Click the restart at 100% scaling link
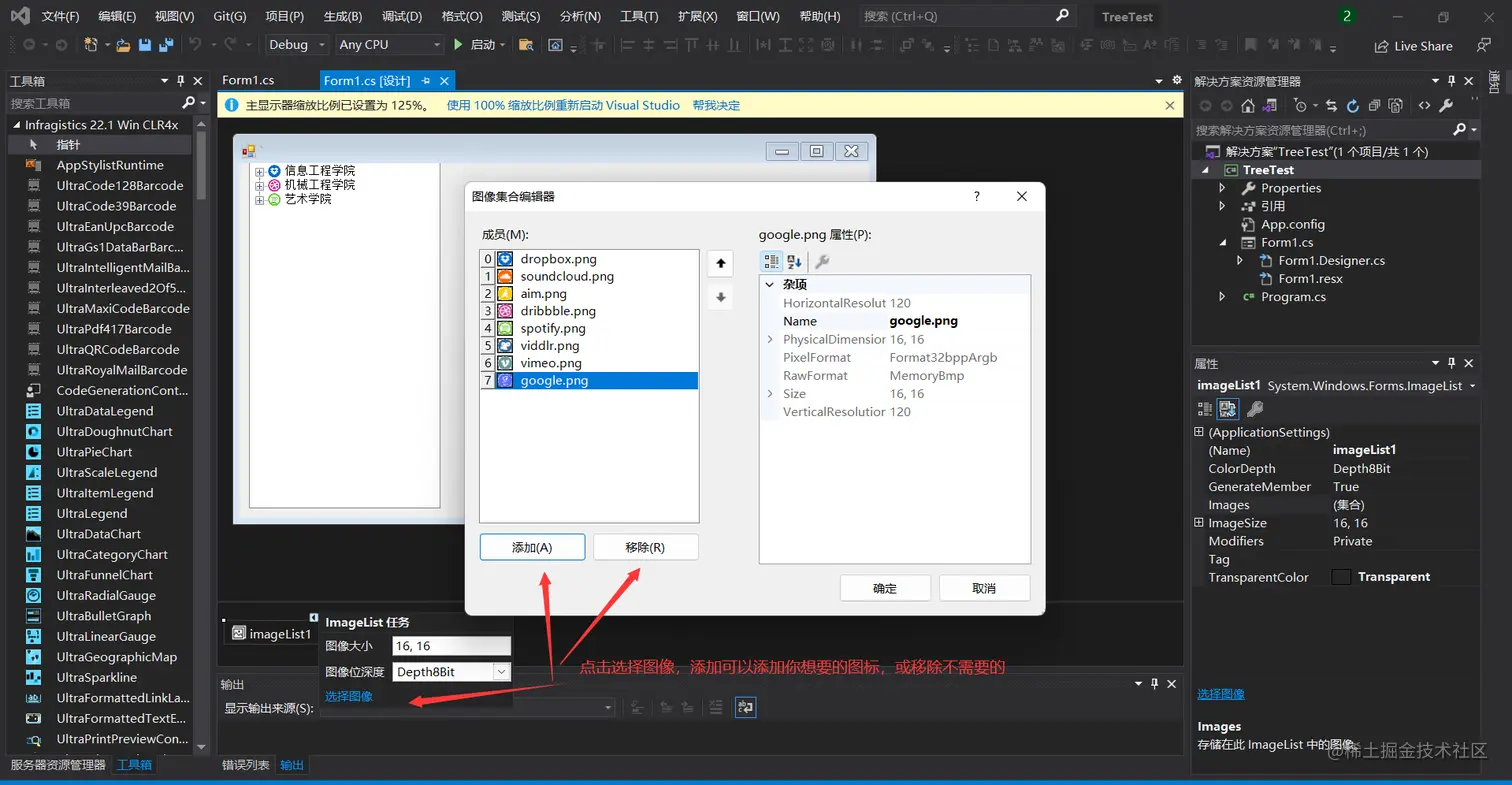This screenshot has width=1512, height=785. pyautogui.click(x=563, y=105)
